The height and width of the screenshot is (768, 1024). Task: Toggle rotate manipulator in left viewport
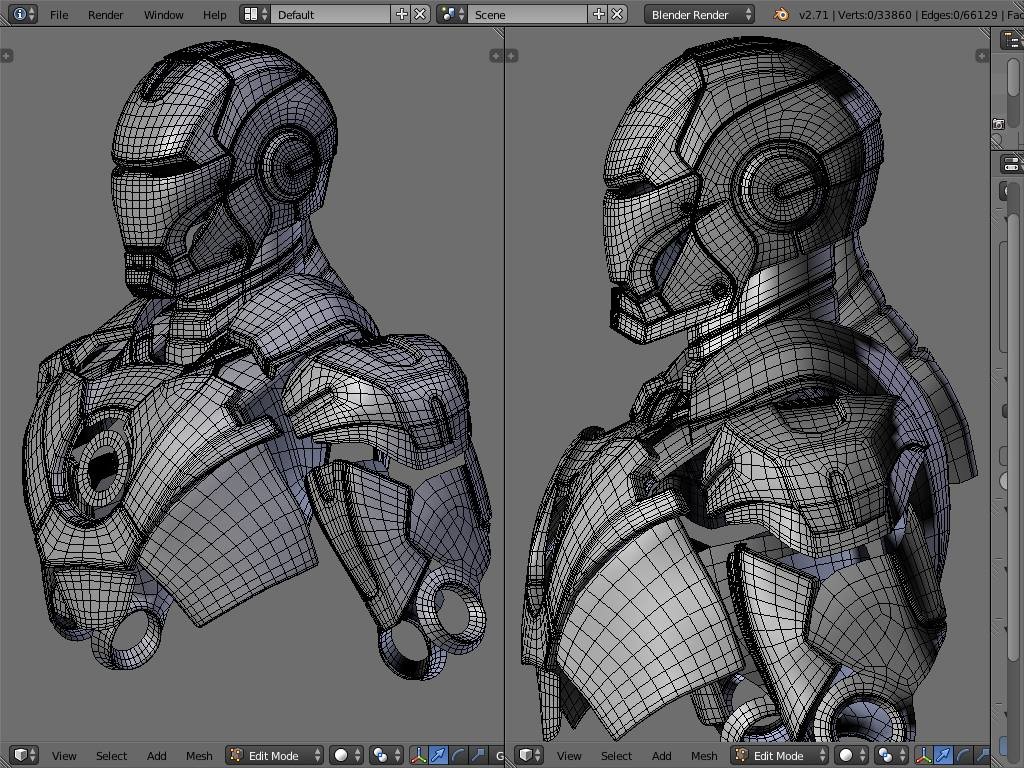tap(458, 755)
